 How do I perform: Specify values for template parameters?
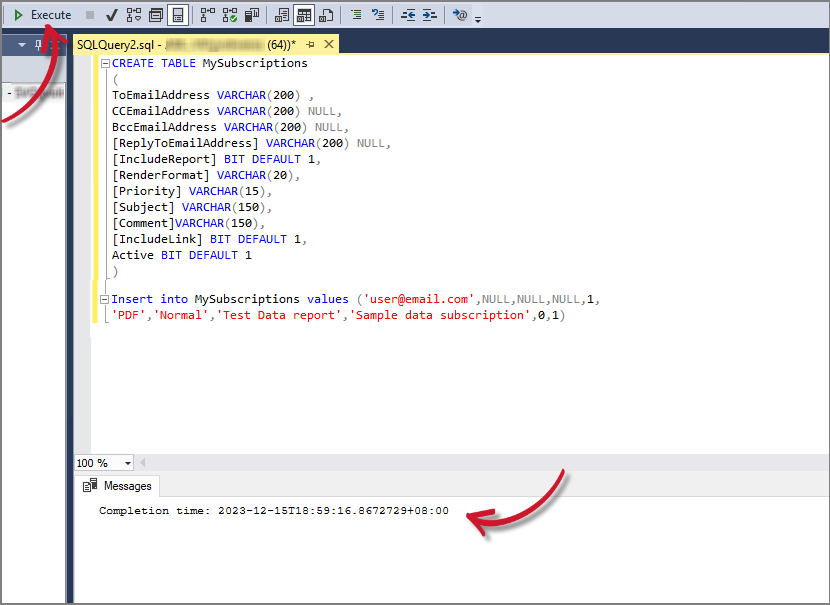[x=459, y=14]
